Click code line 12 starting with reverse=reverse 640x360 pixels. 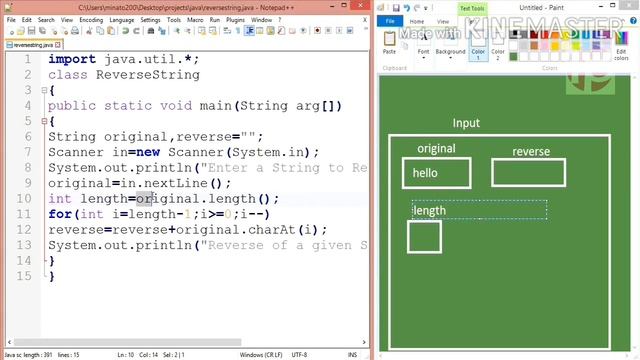pyautogui.click(x=187, y=230)
